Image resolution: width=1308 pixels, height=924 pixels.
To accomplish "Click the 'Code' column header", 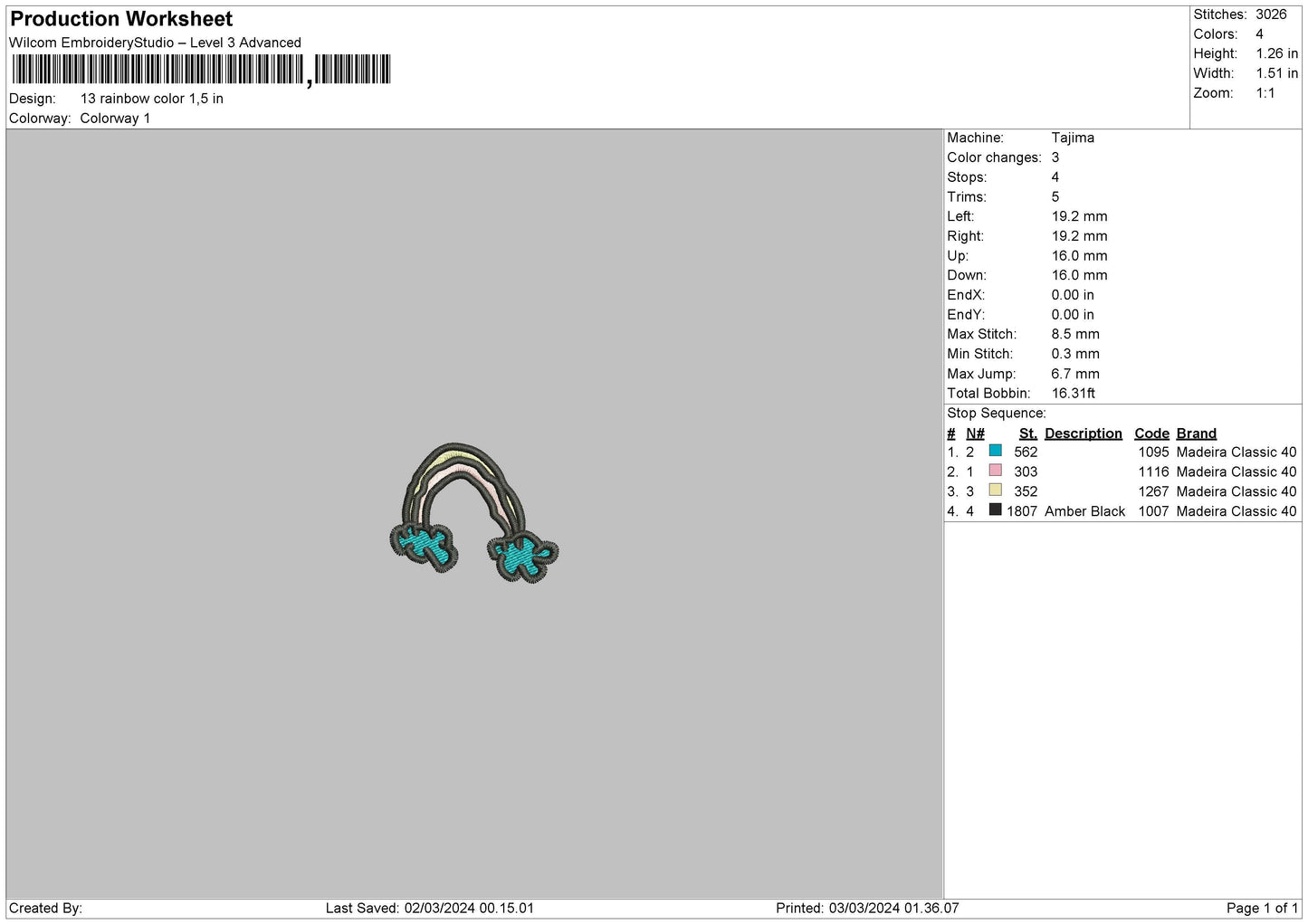I will pyautogui.click(x=1152, y=433).
